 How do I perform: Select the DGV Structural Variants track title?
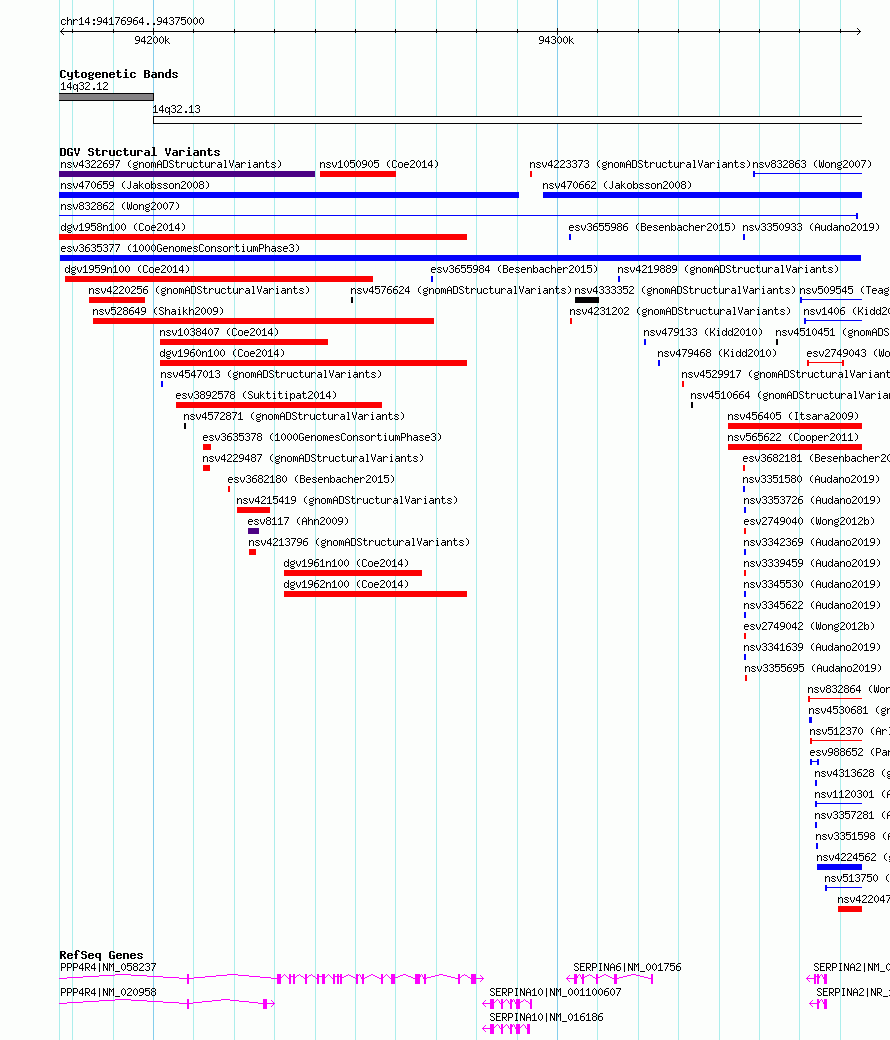pyautogui.click(x=140, y=152)
